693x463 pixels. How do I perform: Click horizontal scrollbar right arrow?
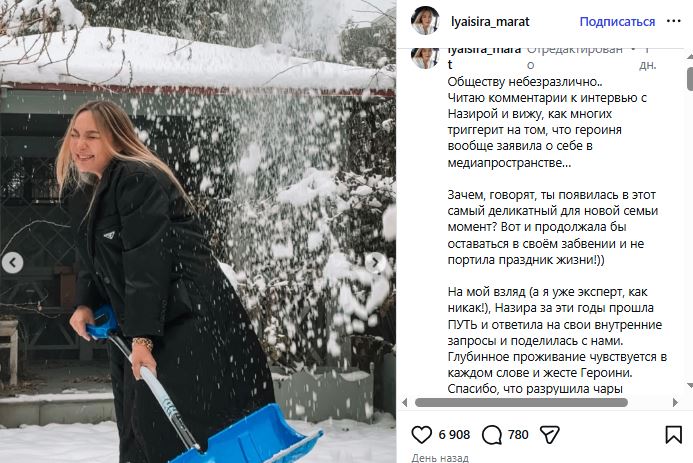pyautogui.click(x=675, y=402)
